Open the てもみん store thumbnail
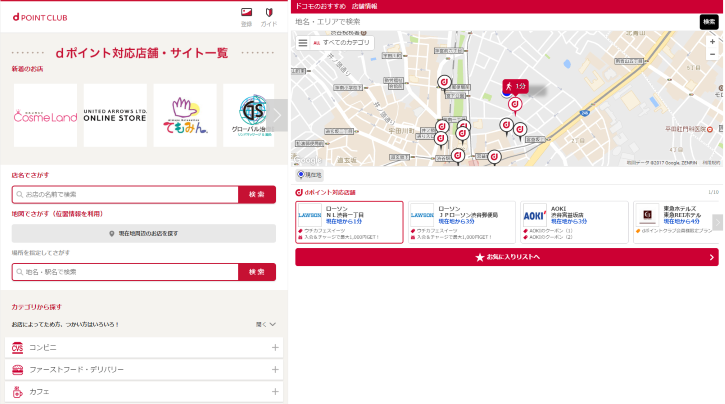725x404 pixels. coord(185,116)
